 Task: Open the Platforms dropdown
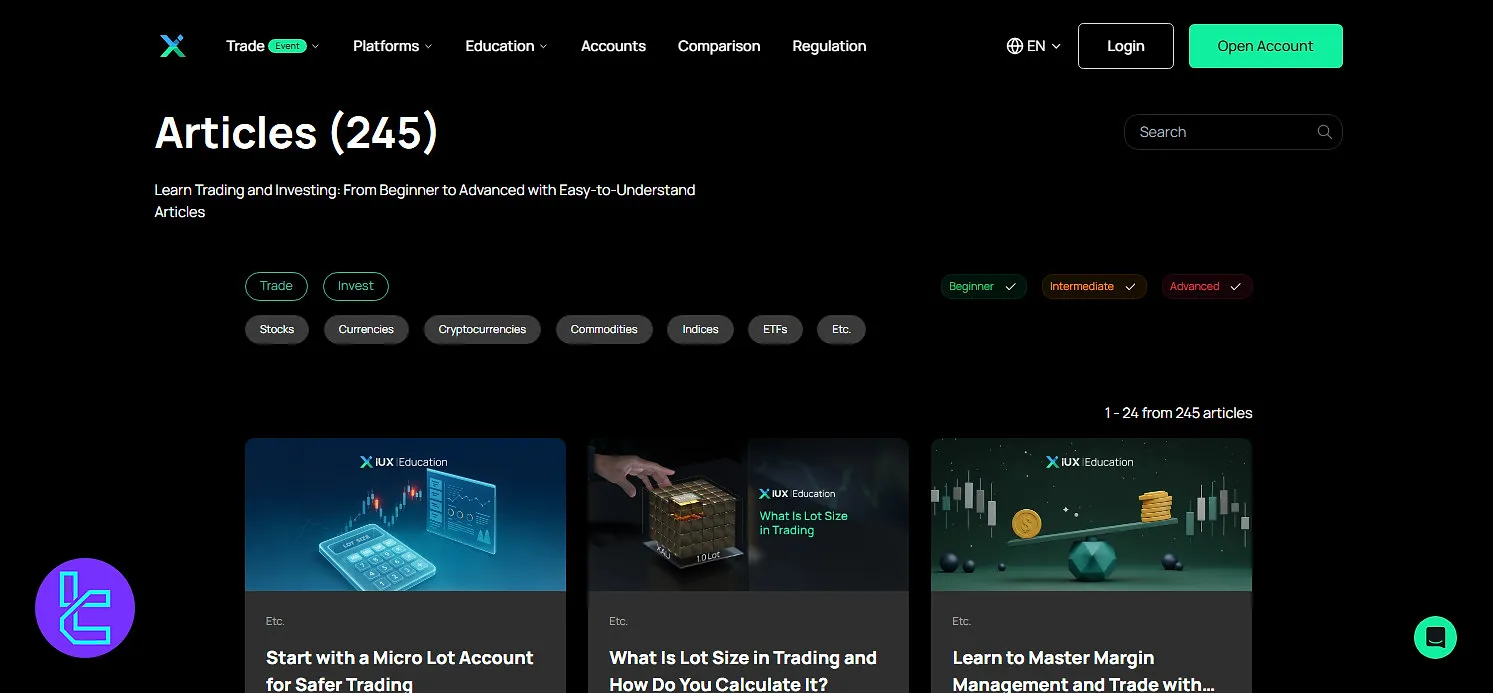391,45
